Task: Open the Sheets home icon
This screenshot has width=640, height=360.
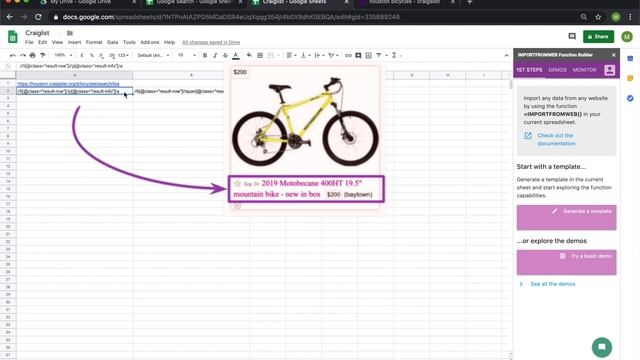Action: [13, 37]
